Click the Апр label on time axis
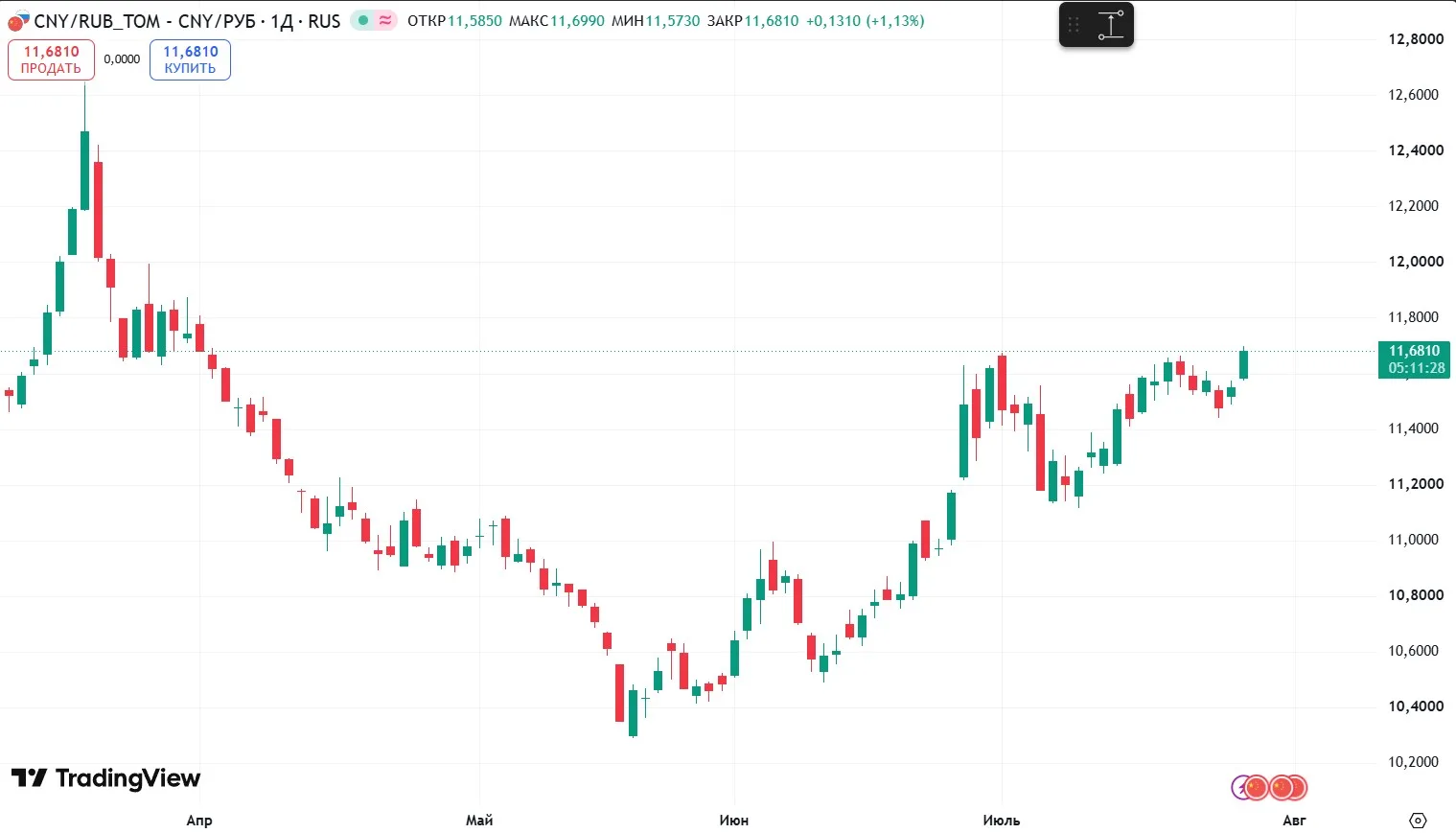This screenshot has height=833, width=1456. tap(199, 821)
